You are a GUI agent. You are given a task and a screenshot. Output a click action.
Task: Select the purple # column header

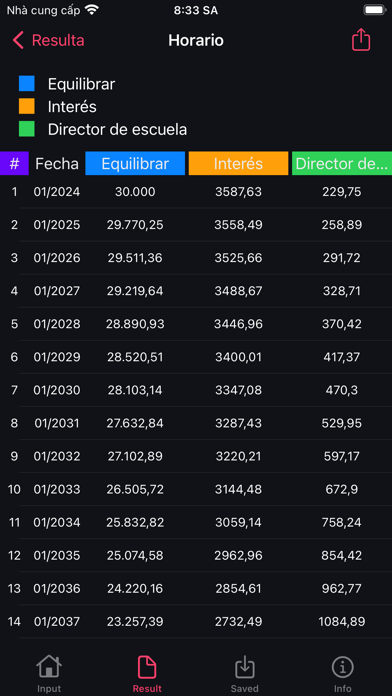[14, 163]
